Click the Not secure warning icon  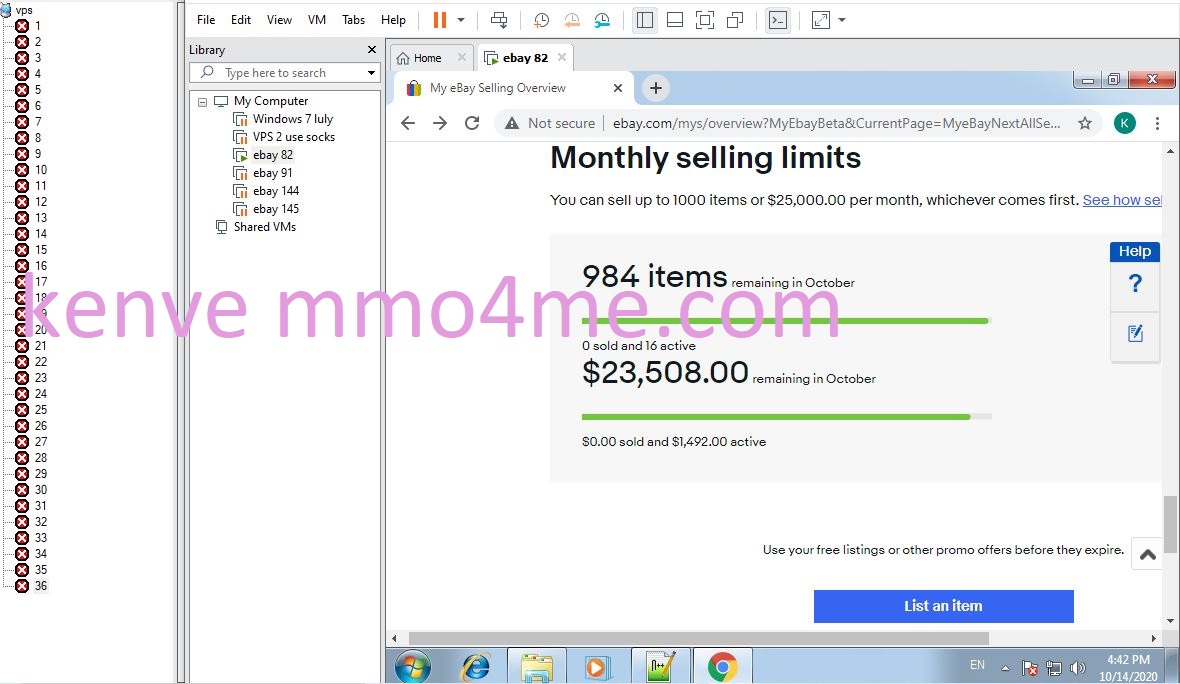[x=512, y=123]
